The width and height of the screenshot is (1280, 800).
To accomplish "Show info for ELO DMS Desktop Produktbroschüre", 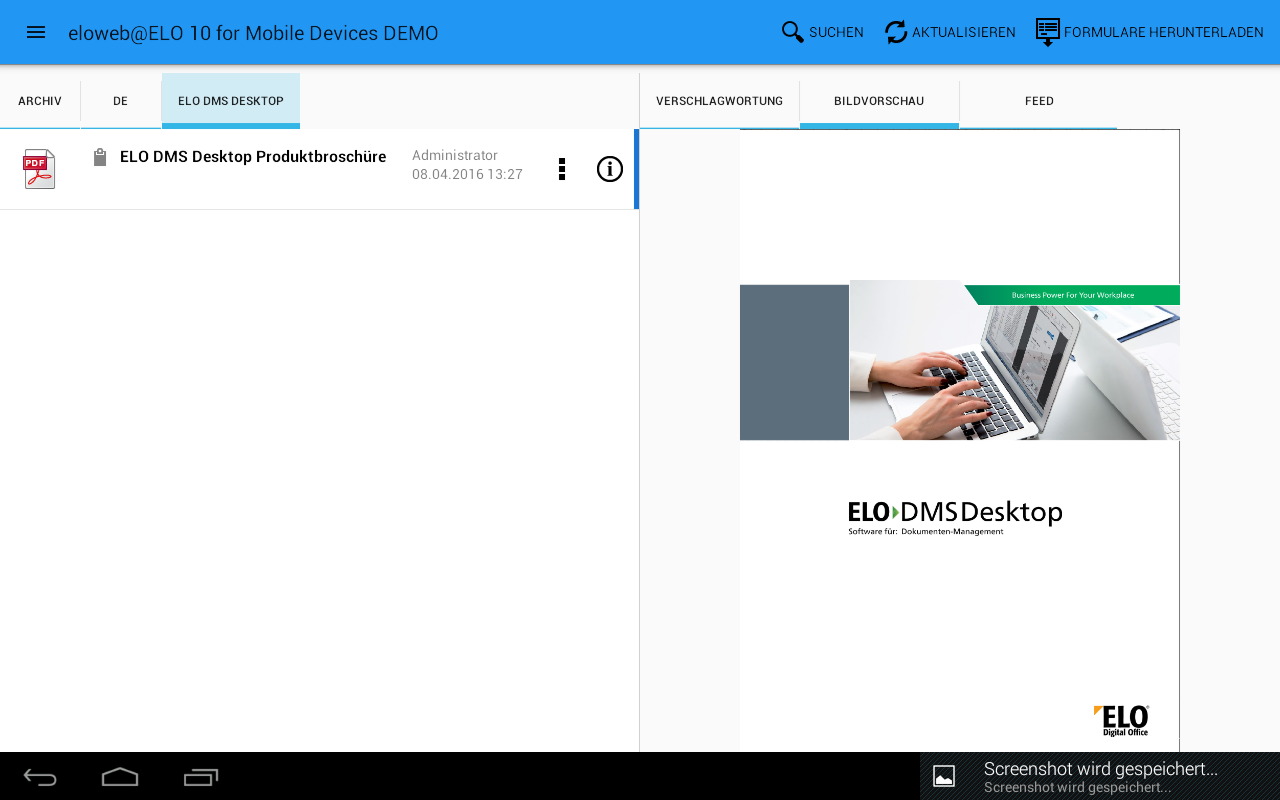I will coord(610,169).
